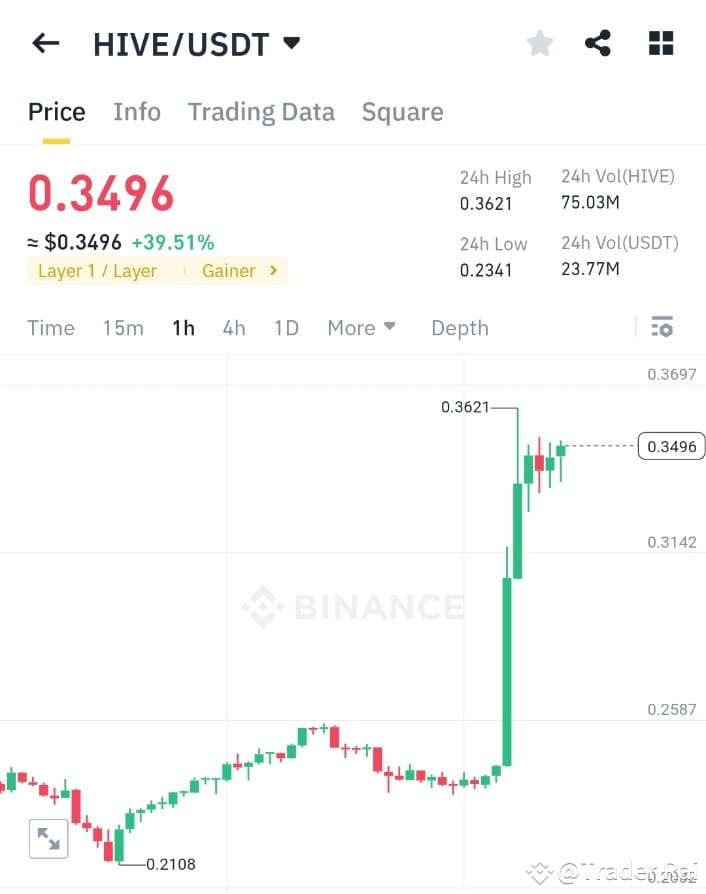The image size is (706, 894).
Task: Tap the grid icon in the top right corner
Action: tap(660, 43)
